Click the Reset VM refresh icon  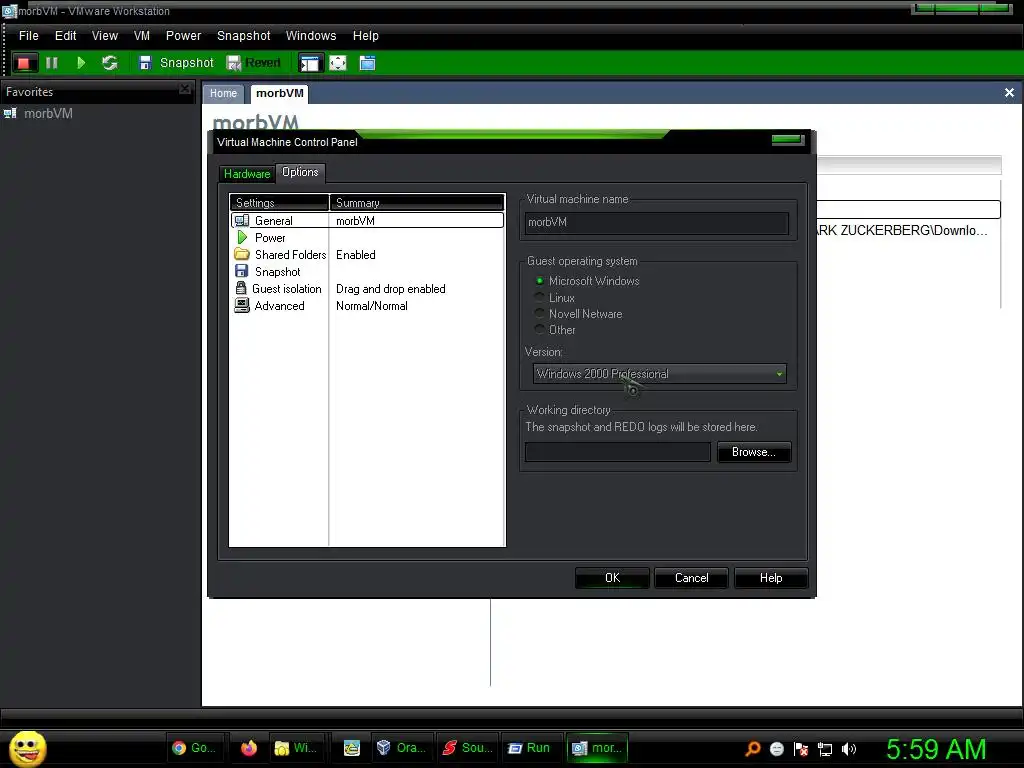pos(110,63)
